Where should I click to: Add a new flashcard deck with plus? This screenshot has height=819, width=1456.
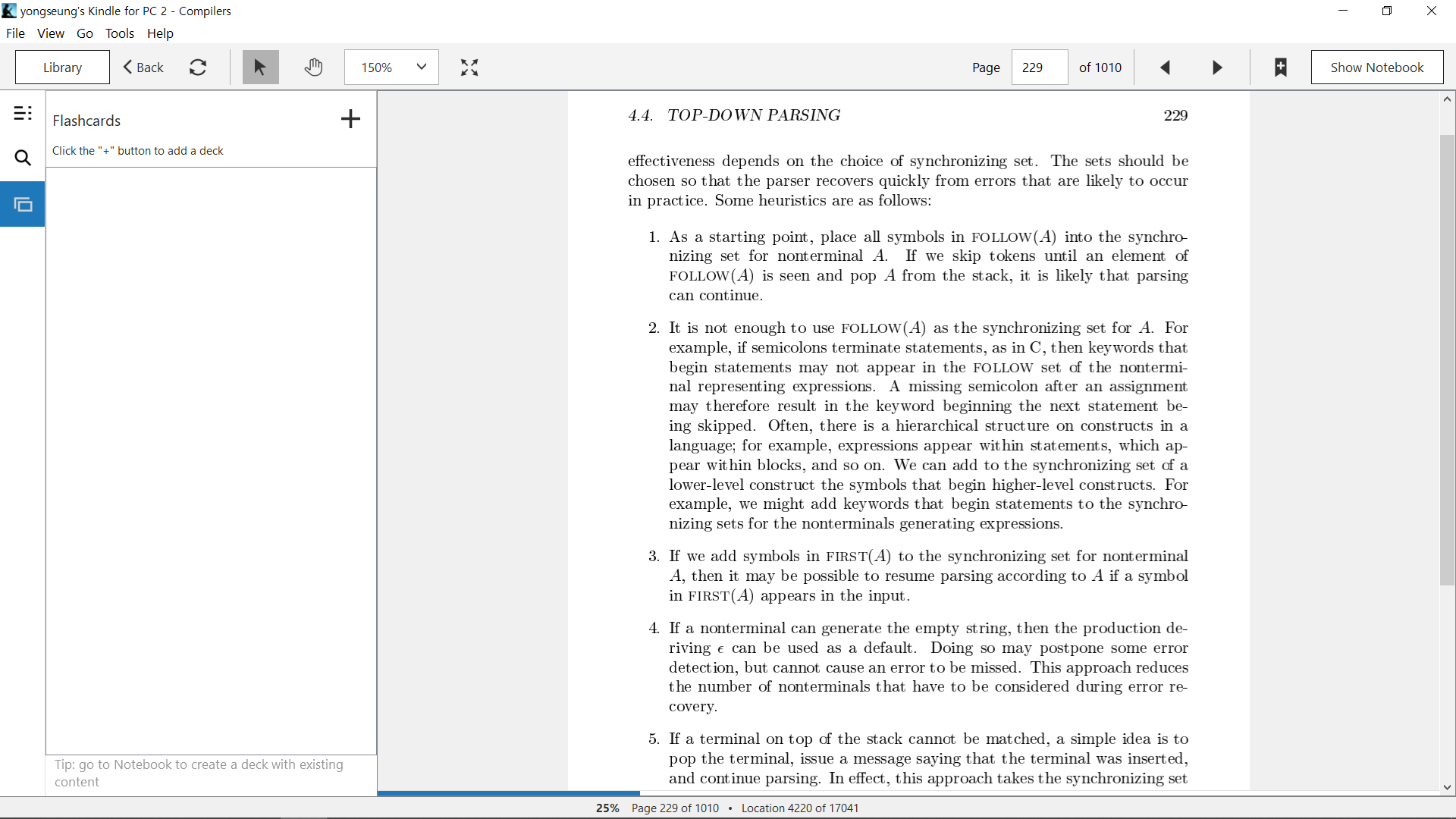click(350, 119)
